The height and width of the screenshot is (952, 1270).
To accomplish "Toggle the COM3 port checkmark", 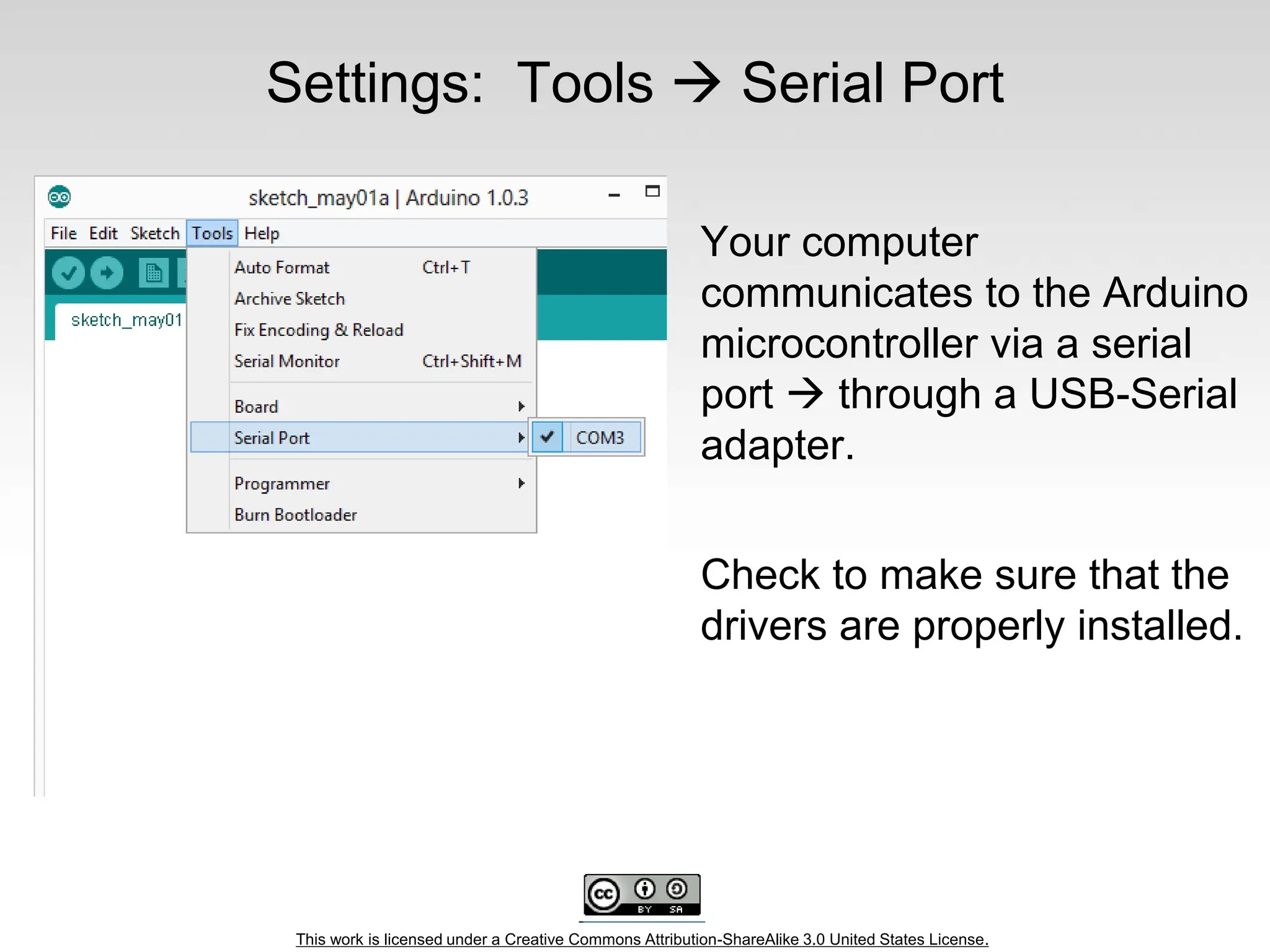I will click(547, 437).
